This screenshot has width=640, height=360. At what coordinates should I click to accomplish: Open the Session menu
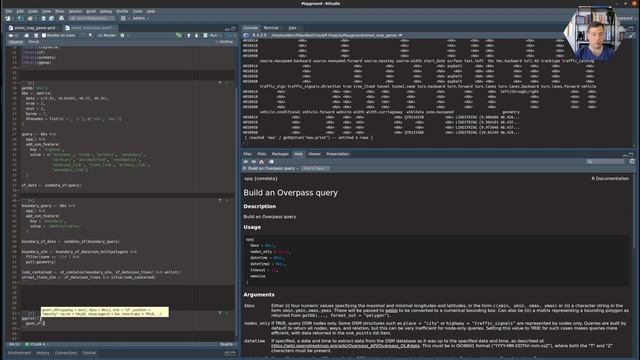[x=75, y=11]
